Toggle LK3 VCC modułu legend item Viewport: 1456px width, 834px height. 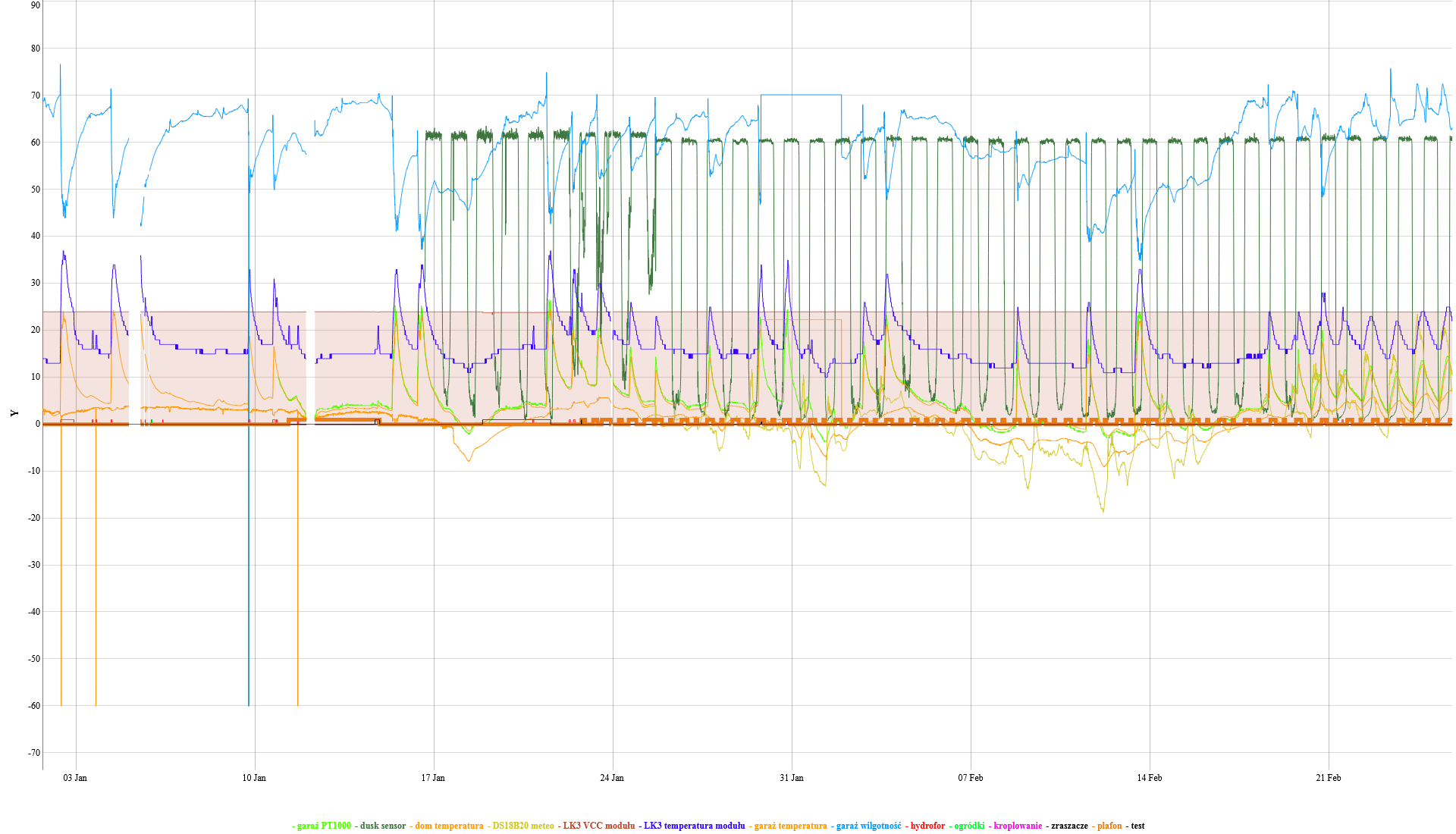click(x=598, y=826)
